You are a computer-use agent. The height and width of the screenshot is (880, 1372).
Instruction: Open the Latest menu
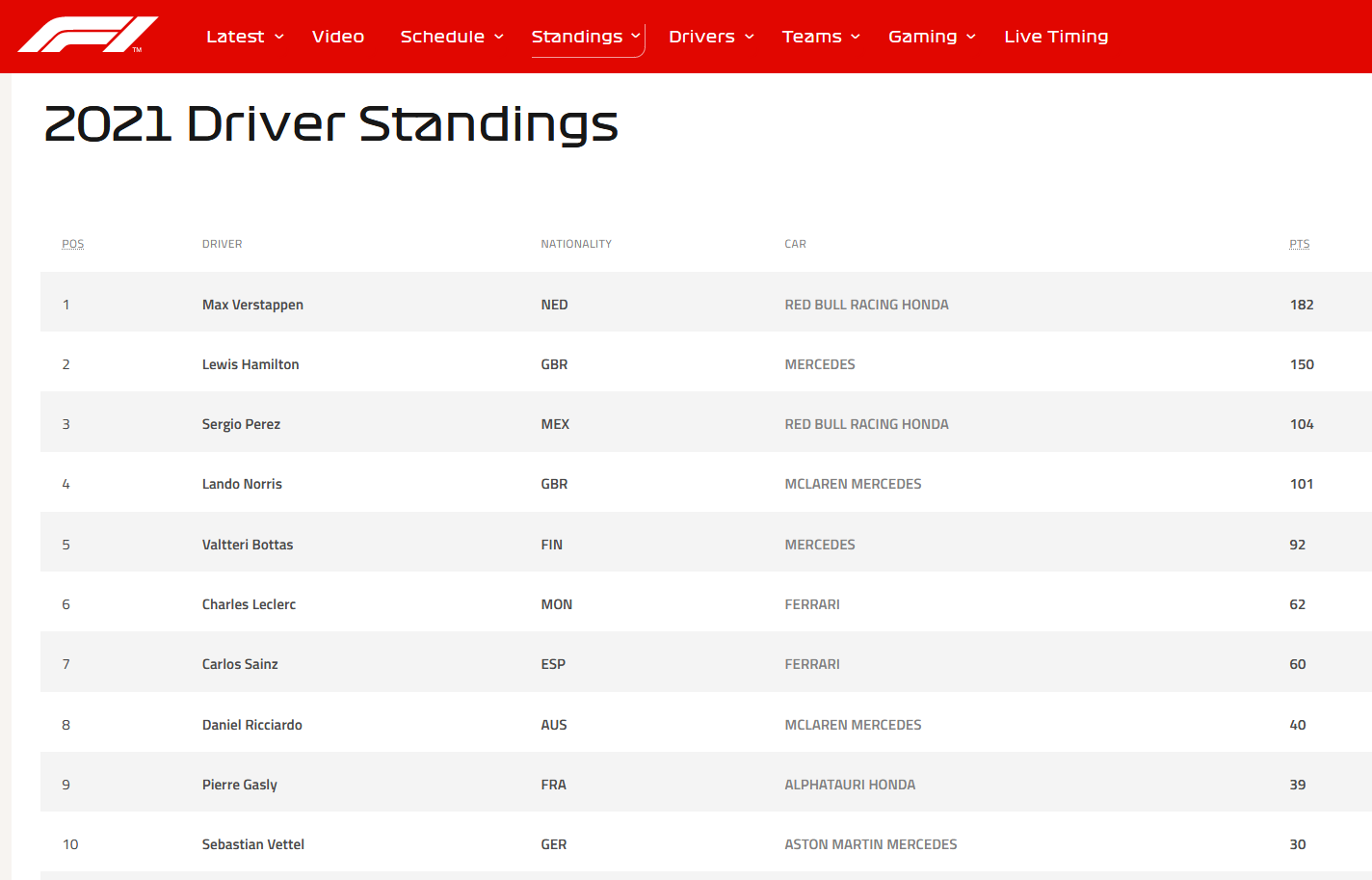click(235, 37)
